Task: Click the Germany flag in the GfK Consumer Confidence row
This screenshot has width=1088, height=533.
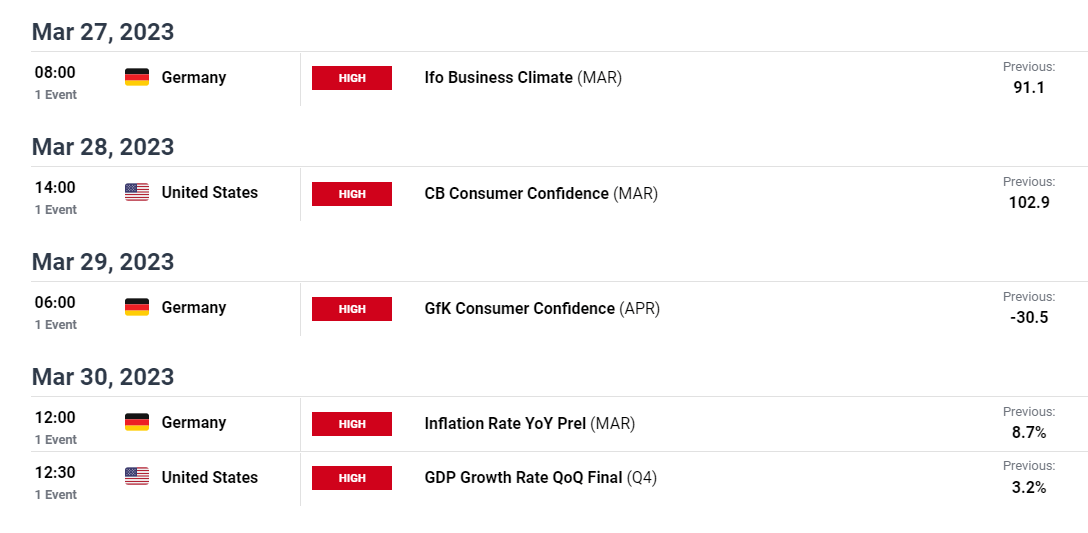Action: [137, 307]
